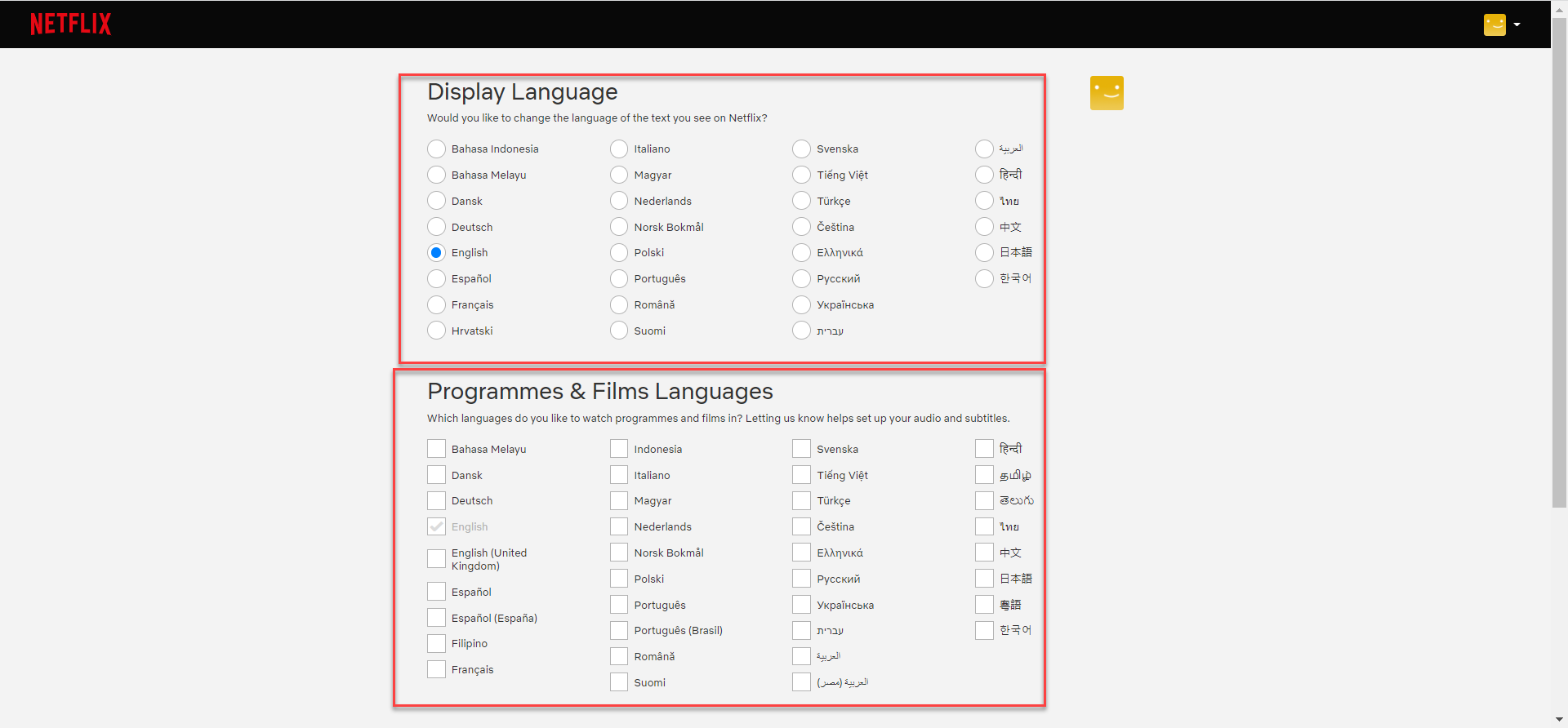Click the scrollbar down arrow

[1559, 720]
